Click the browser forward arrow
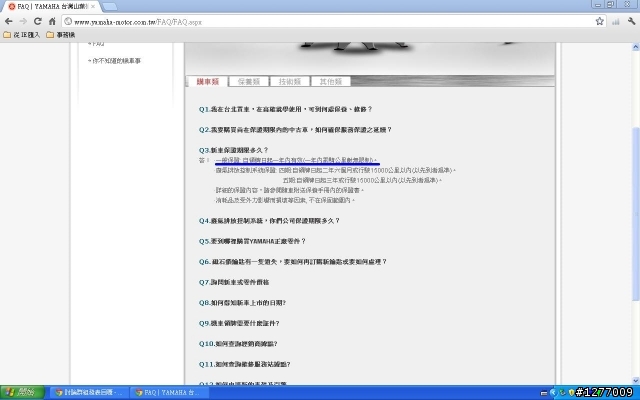 pos(23,21)
